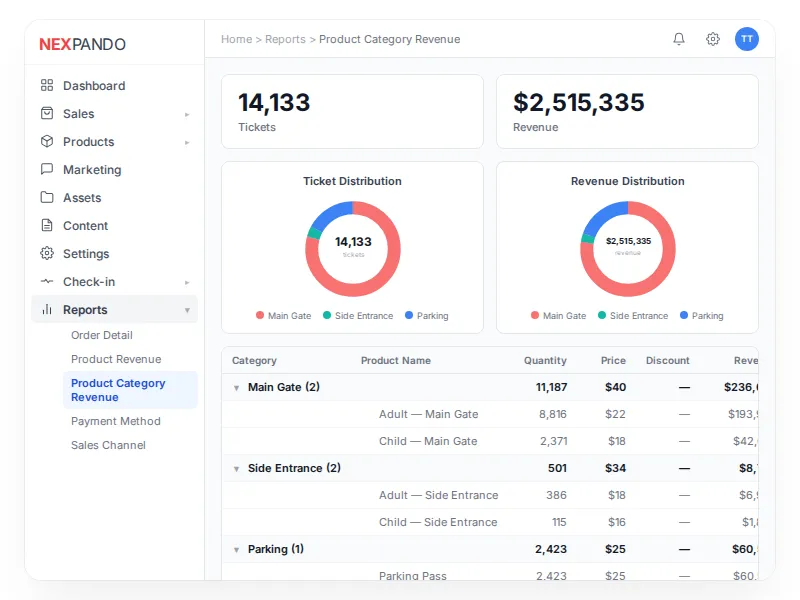Click the Reports bar chart icon

(x=47, y=309)
